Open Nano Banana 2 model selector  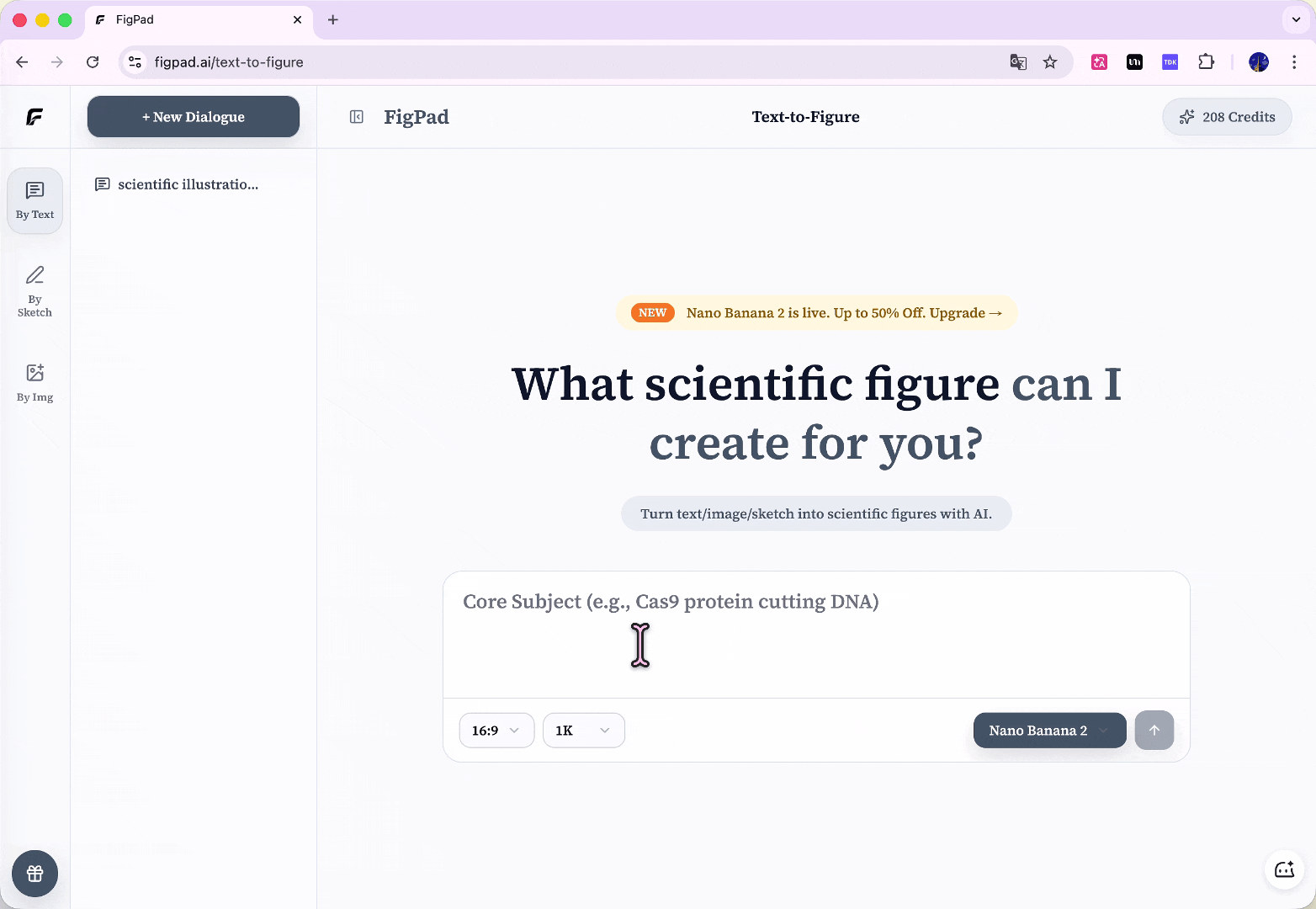point(1048,731)
